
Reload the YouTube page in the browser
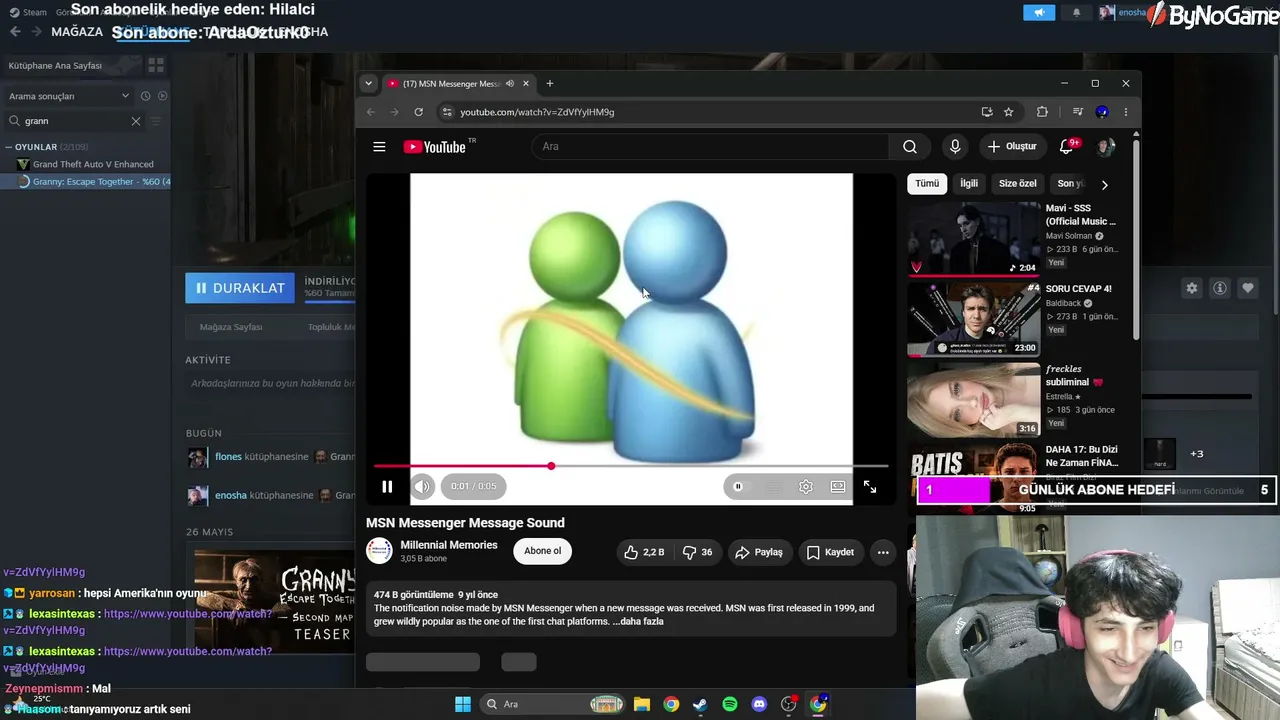[418, 112]
